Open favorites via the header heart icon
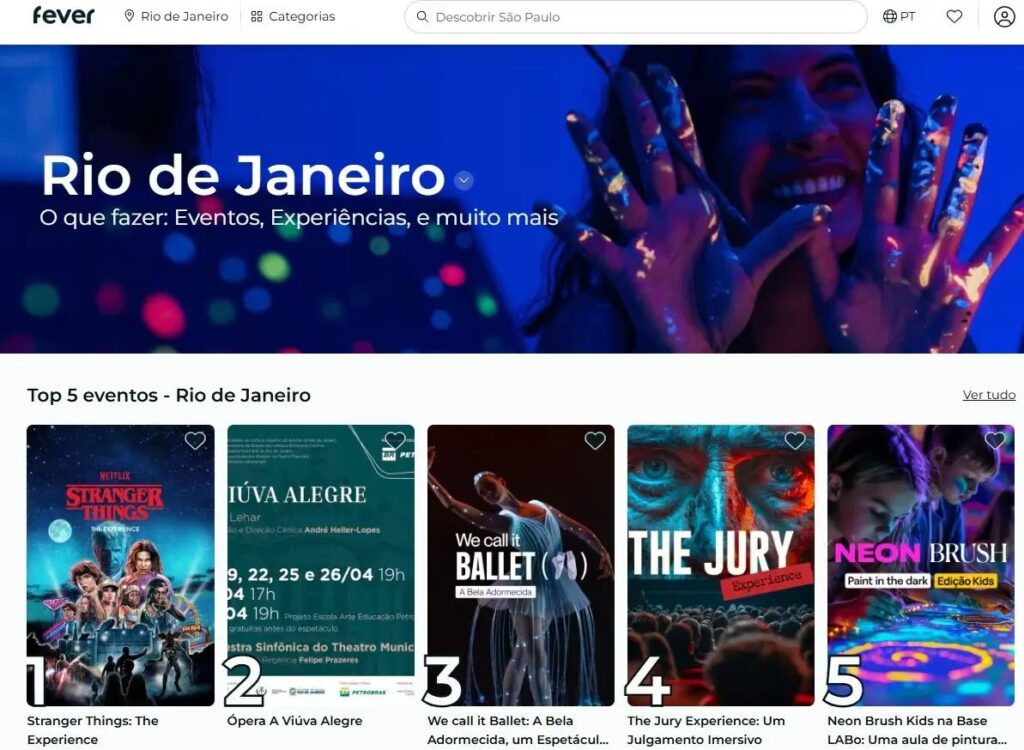This screenshot has height=750, width=1024. pos(954,16)
